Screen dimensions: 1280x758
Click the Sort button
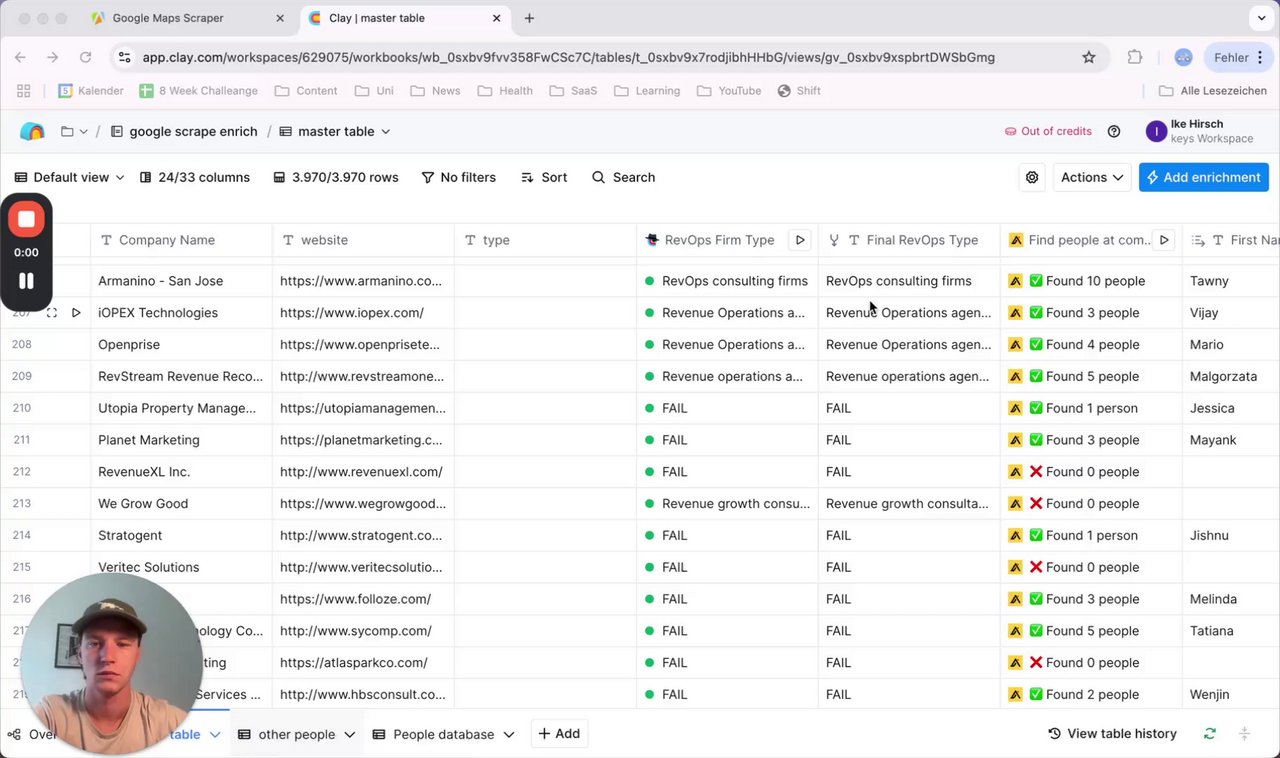(x=544, y=177)
